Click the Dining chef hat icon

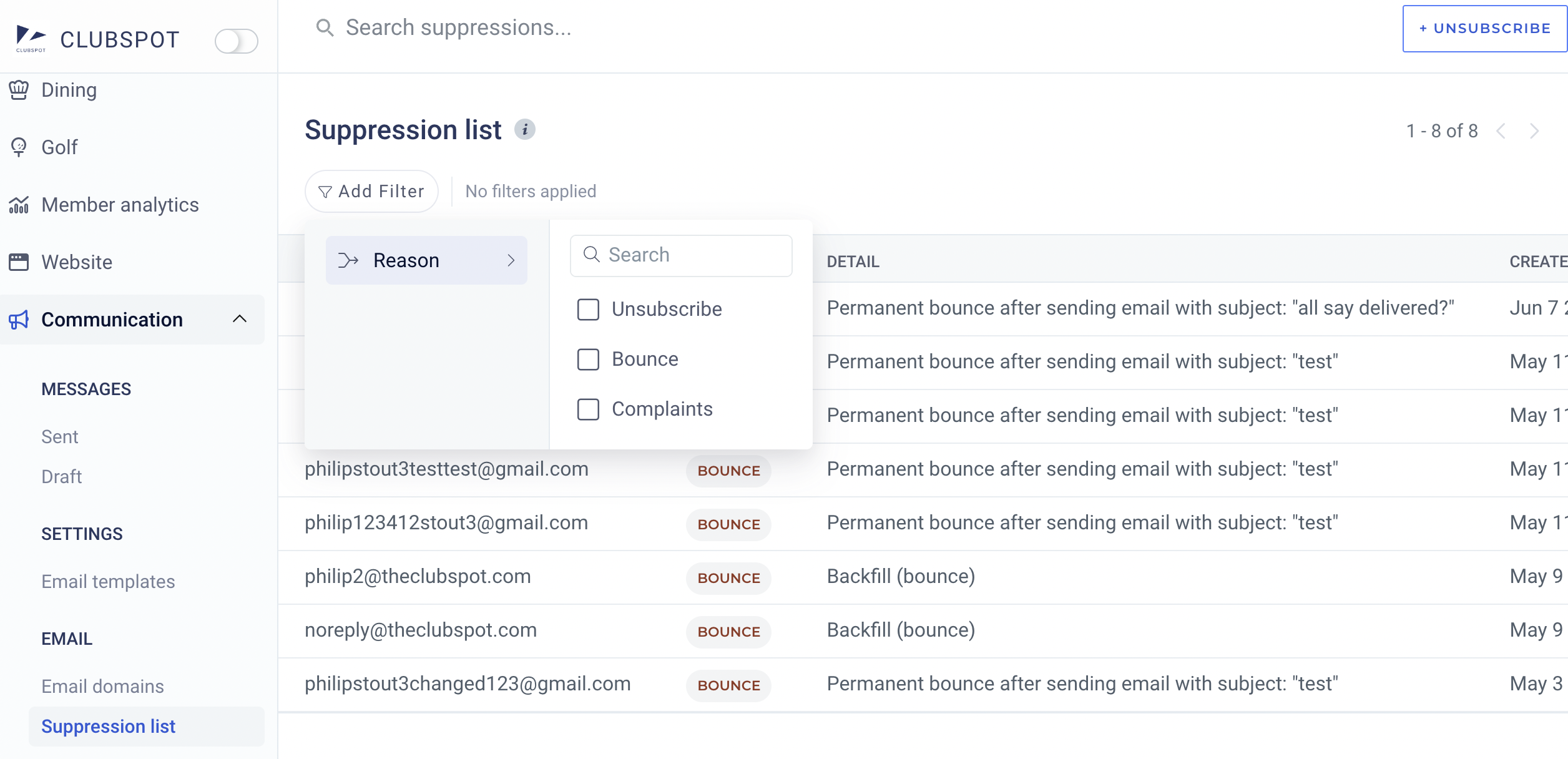pyautogui.click(x=19, y=90)
